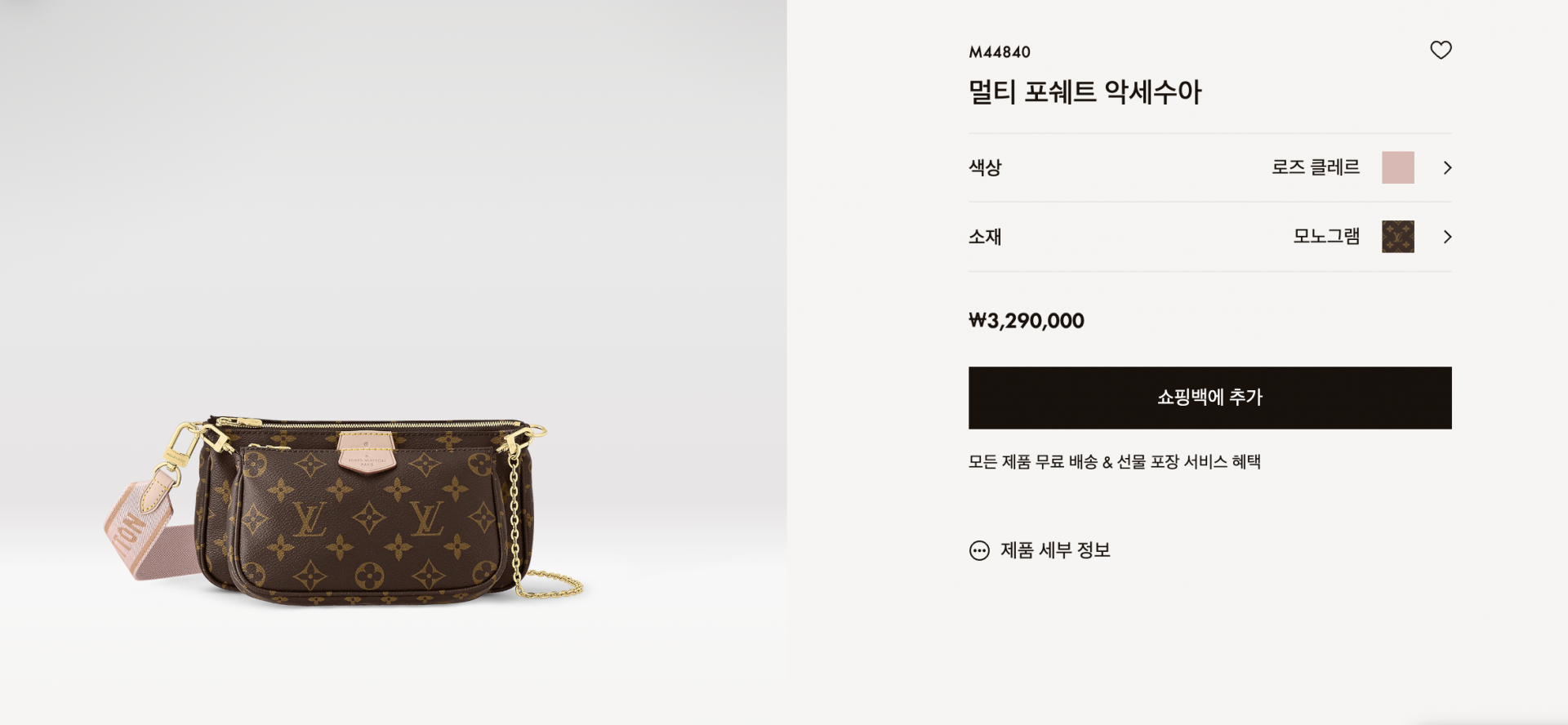Click the 로즈 클레르 color name
Viewport: 1568px width, 725px height.
click(x=1315, y=167)
